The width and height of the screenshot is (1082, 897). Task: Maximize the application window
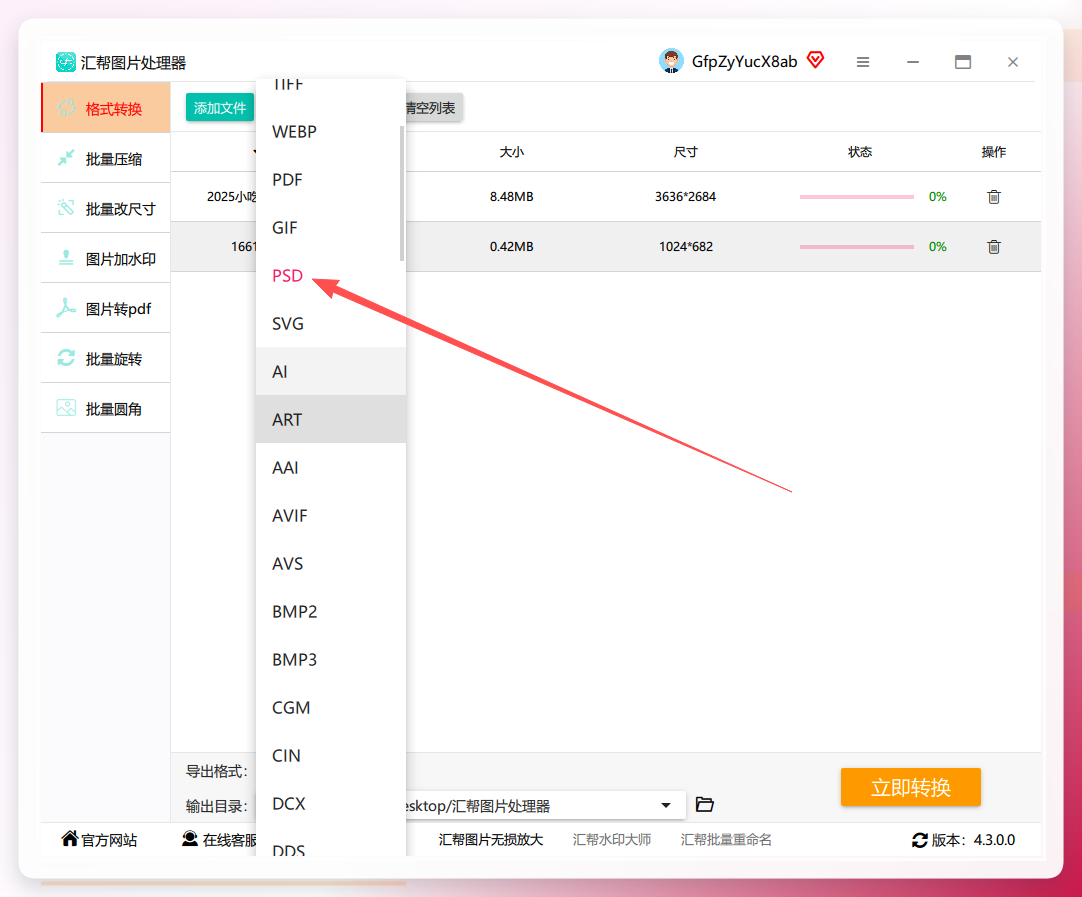point(963,62)
